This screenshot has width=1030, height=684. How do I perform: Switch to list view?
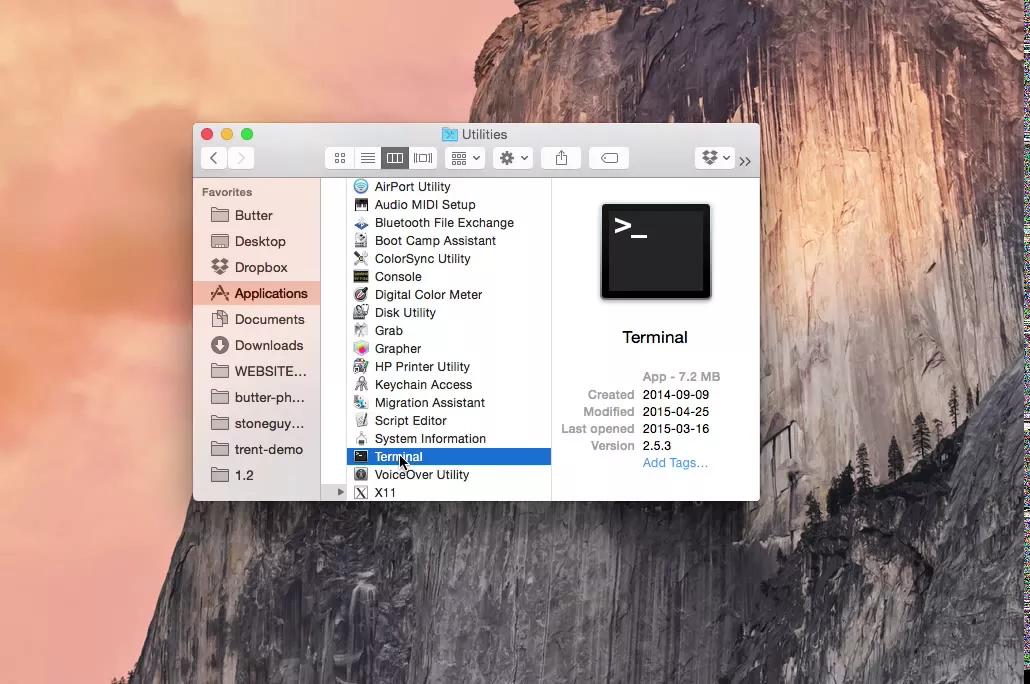tap(368, 158)
